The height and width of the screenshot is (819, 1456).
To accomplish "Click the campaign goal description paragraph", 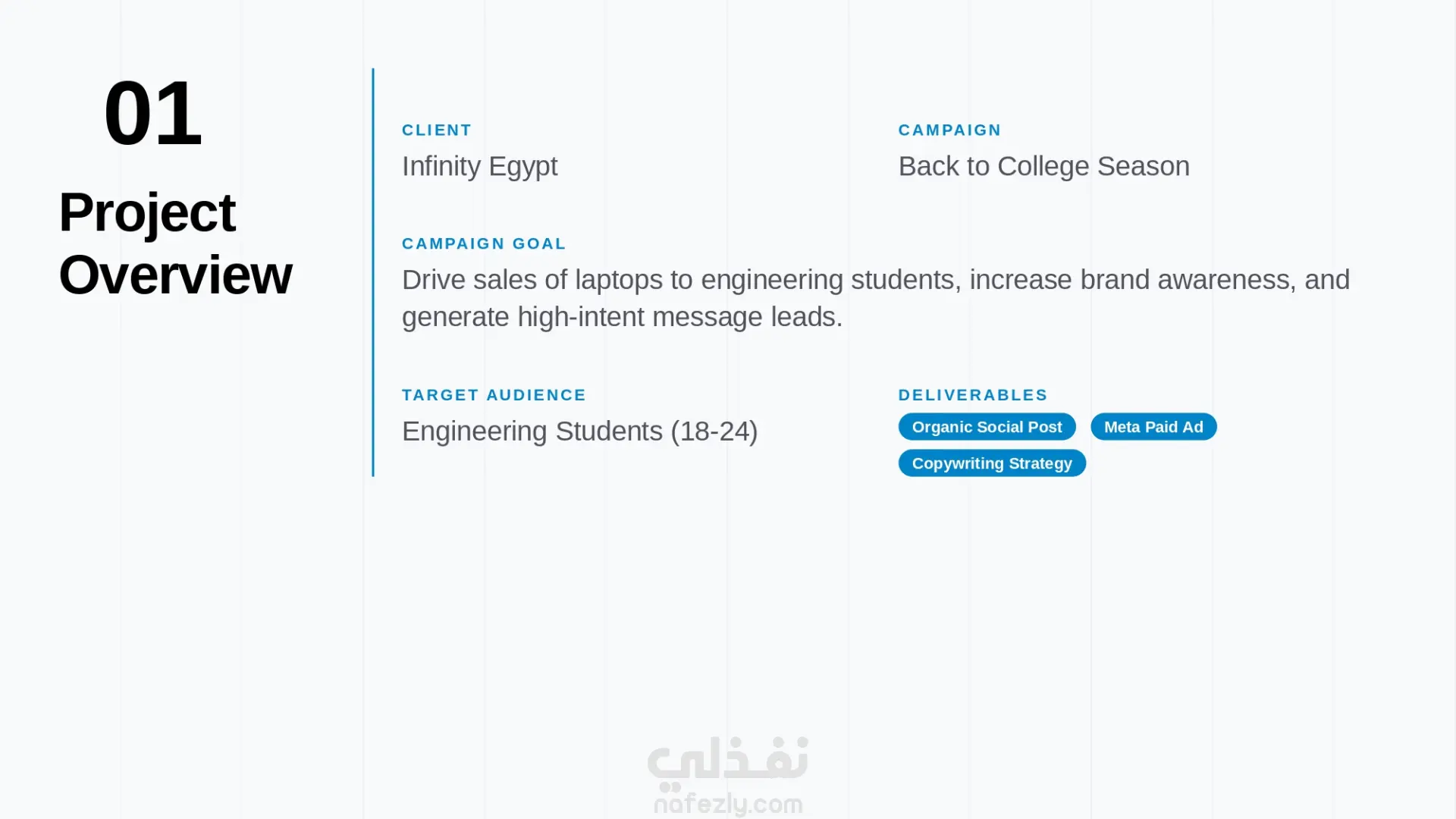I will pos(876,299).
